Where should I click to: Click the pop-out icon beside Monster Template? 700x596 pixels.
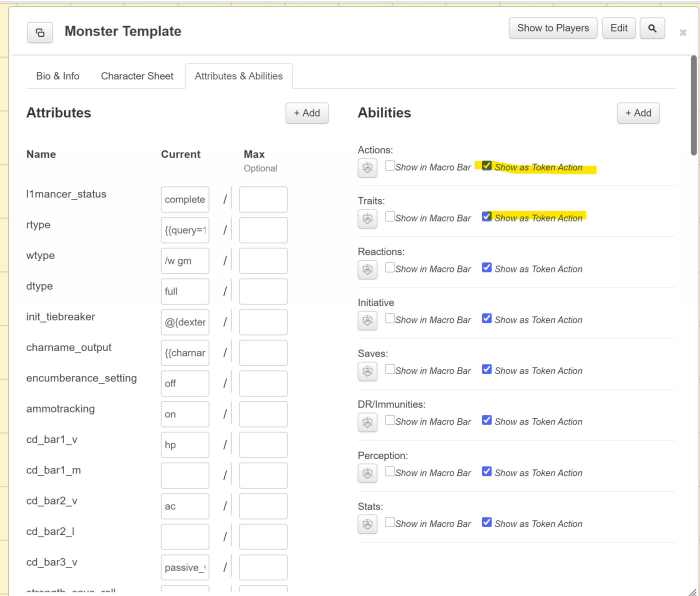[x=40, y=33]
